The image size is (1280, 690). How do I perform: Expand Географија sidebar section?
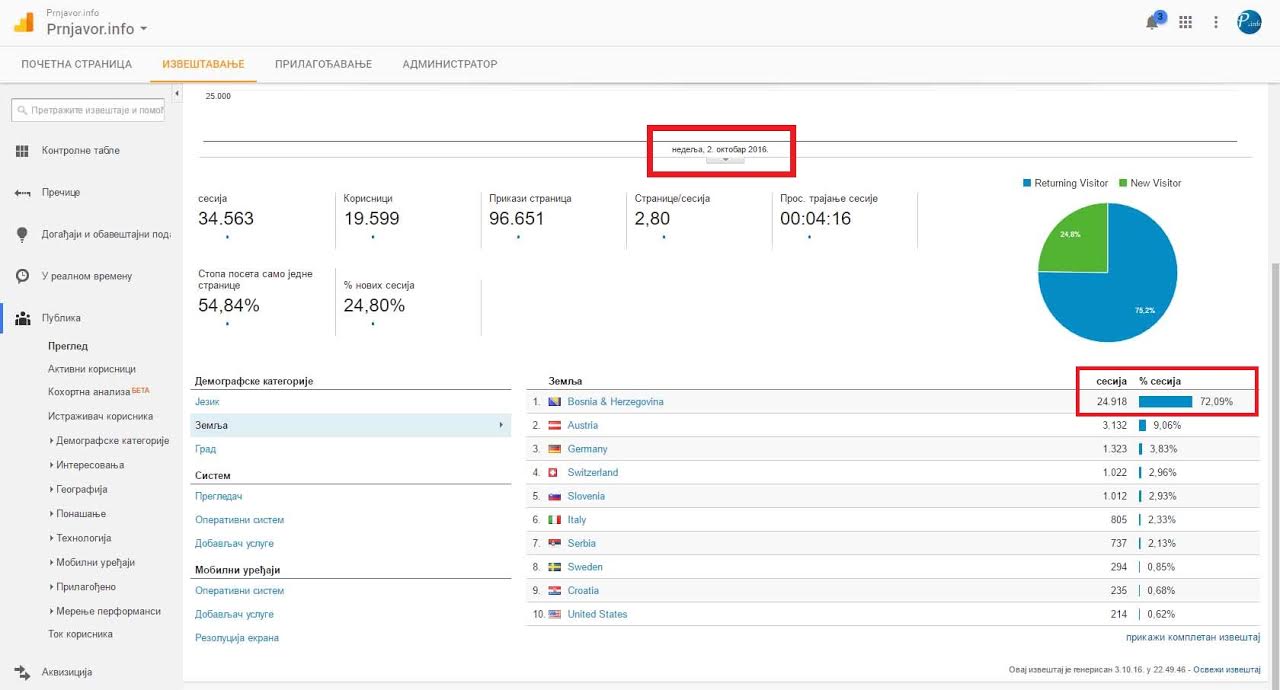pos(78,489)
